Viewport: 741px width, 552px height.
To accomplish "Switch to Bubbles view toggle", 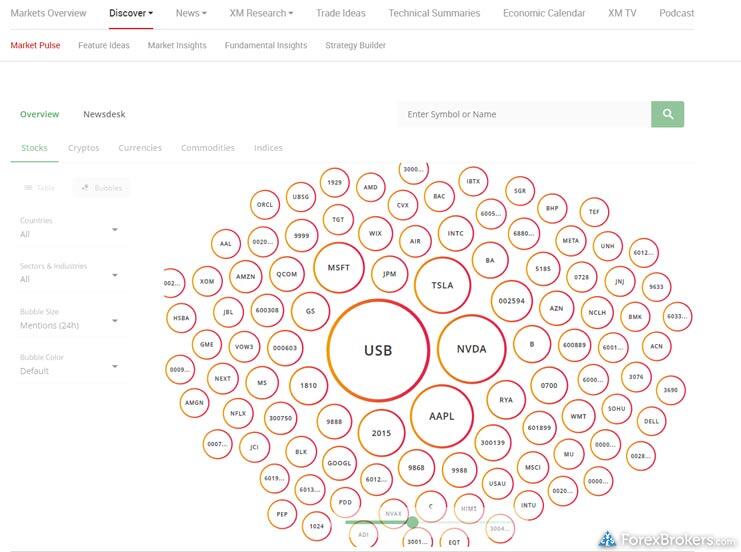I will (102, 187).
